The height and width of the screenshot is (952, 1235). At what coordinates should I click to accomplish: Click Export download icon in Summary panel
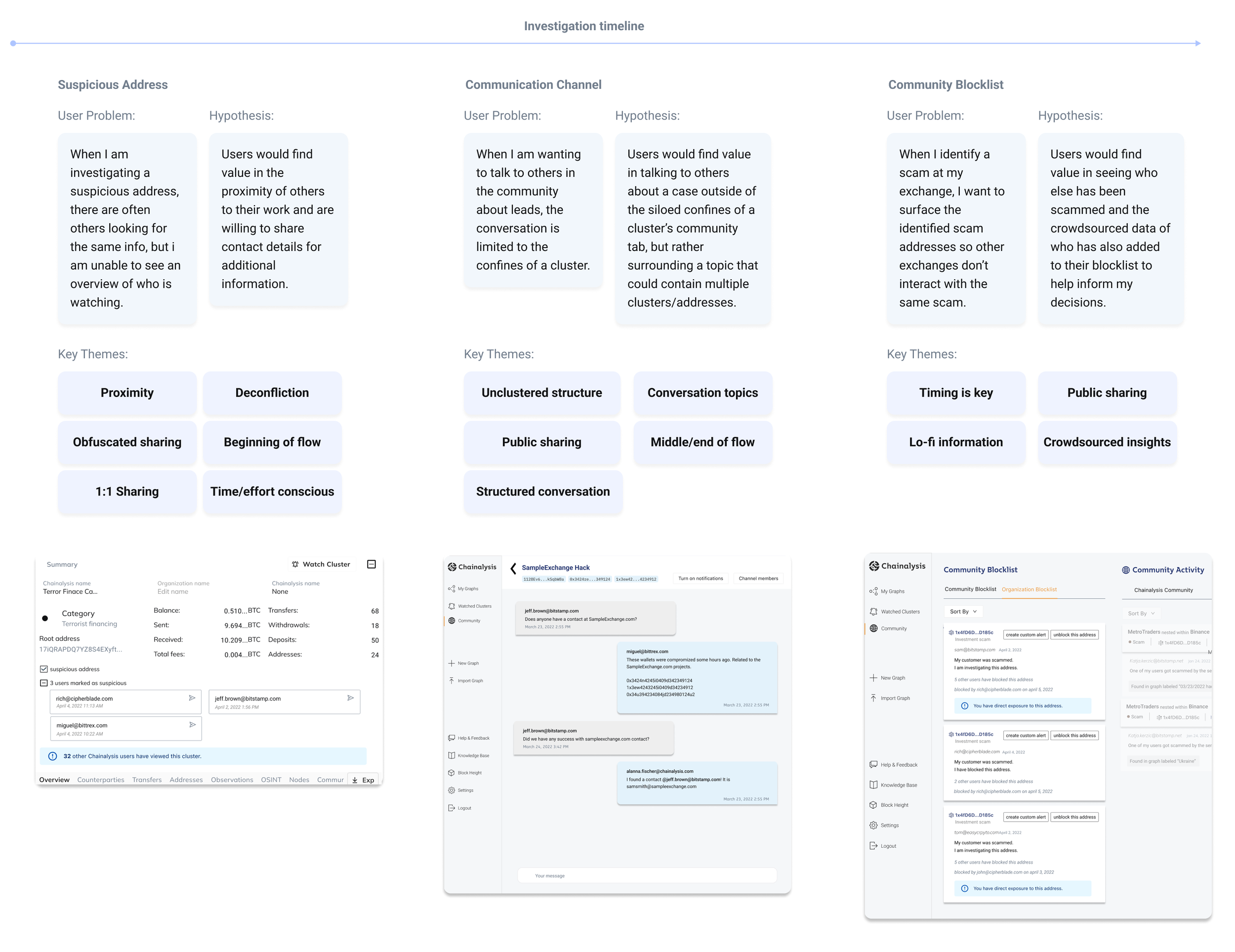coord(355,780)
